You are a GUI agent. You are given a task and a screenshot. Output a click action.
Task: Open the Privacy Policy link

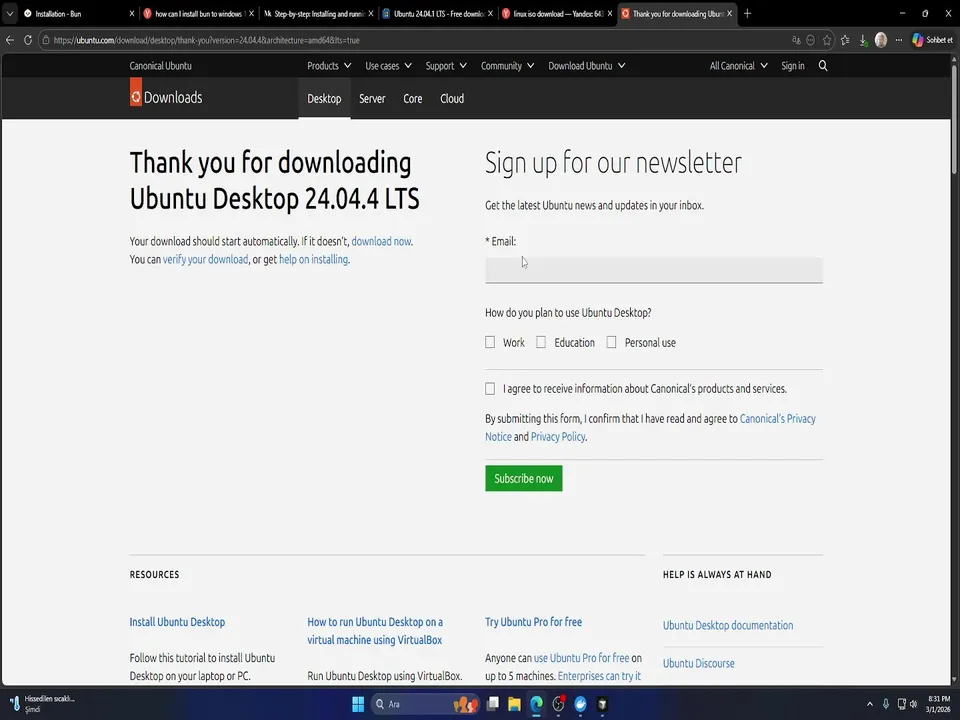tap(558, 437)
